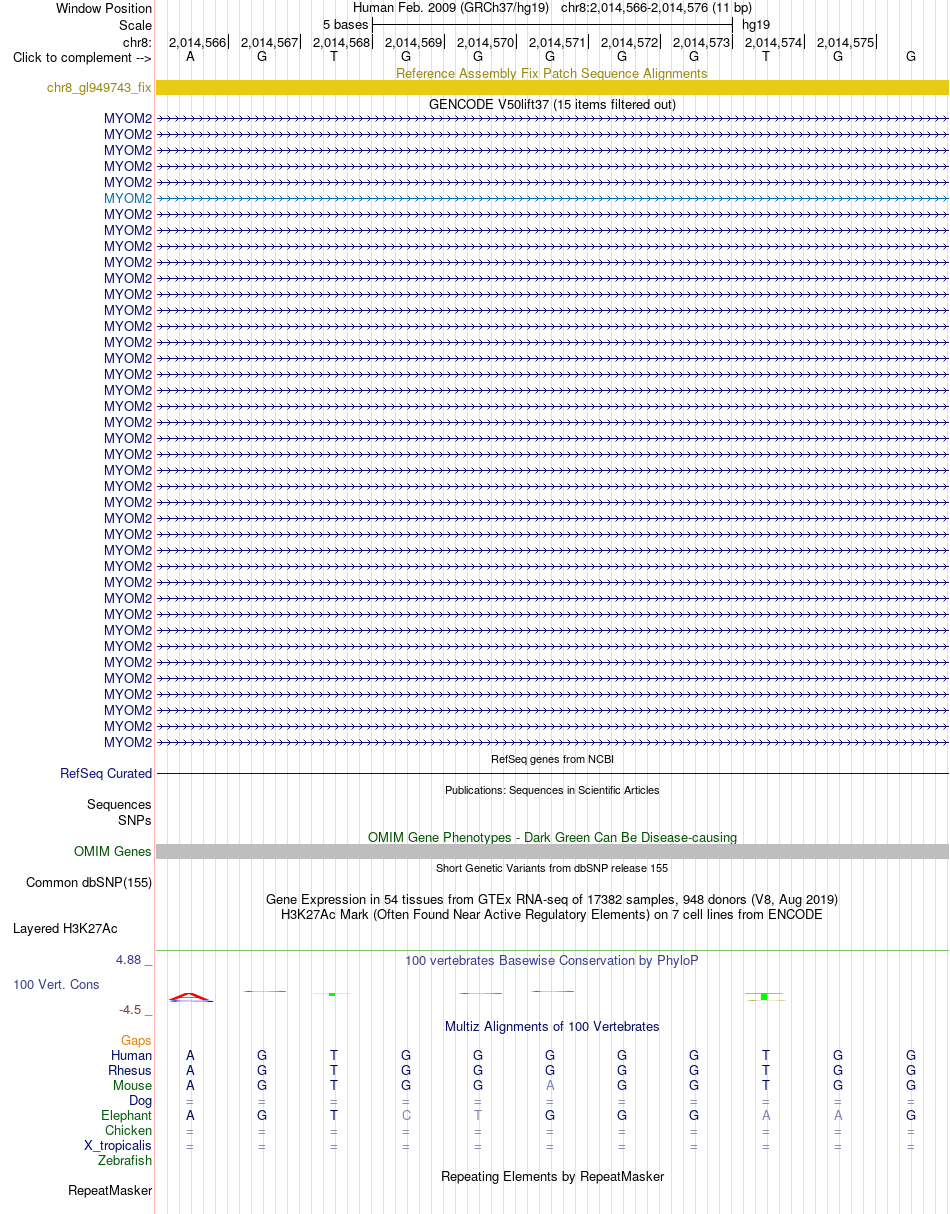Click the yellow fix patch alignment bar
This screenshot has width=950, height=1214.
click(552, 88)
